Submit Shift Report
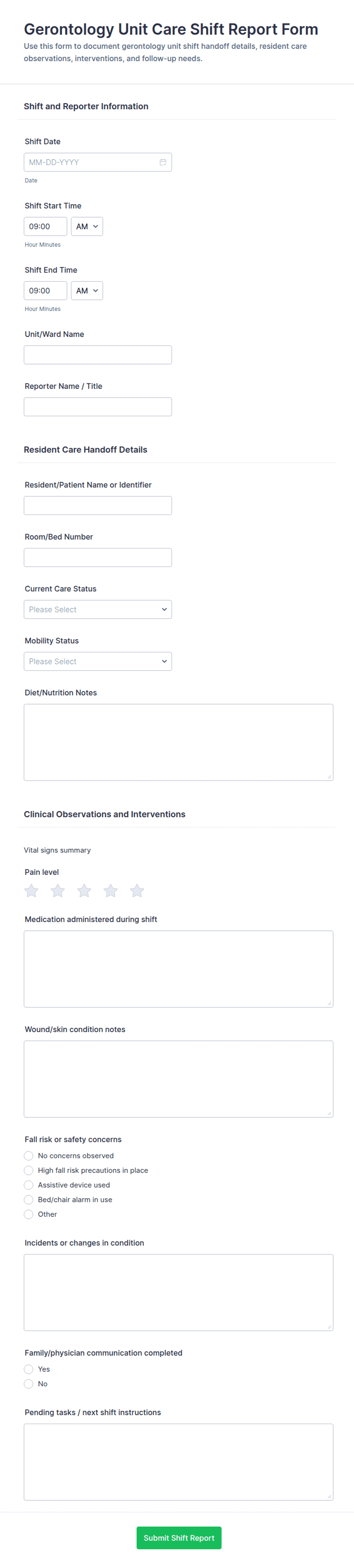354x1568 pixels. tap(179, 1538)
